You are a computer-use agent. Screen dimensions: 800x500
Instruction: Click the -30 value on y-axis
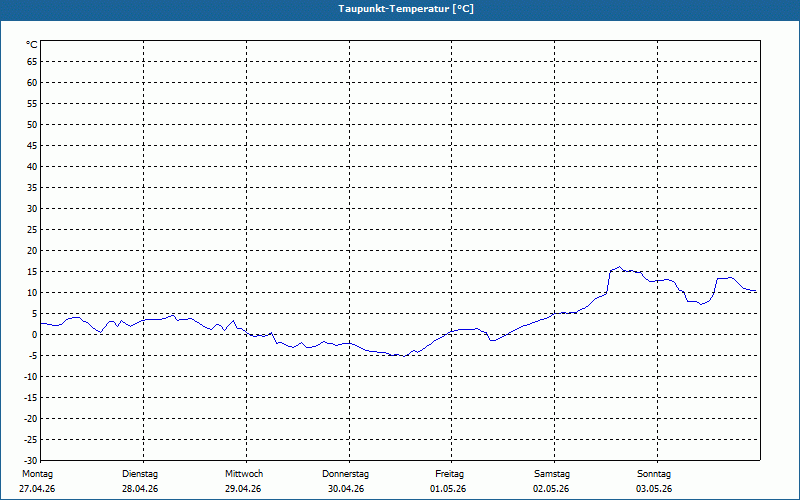click(x=31, y=461)
